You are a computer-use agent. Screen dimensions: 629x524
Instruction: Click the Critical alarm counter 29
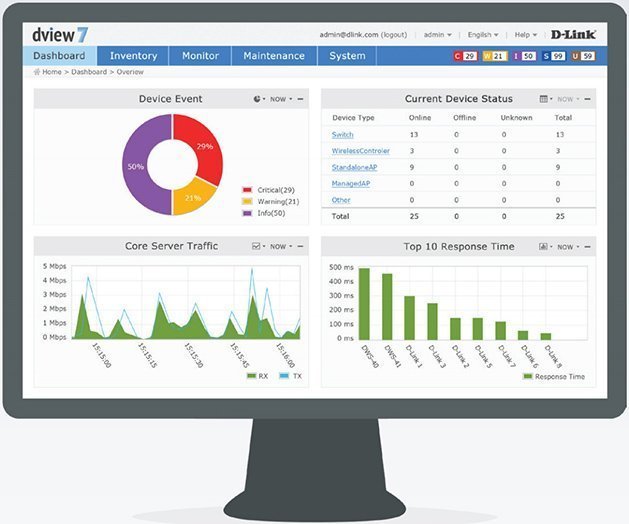tap(465, 56)
